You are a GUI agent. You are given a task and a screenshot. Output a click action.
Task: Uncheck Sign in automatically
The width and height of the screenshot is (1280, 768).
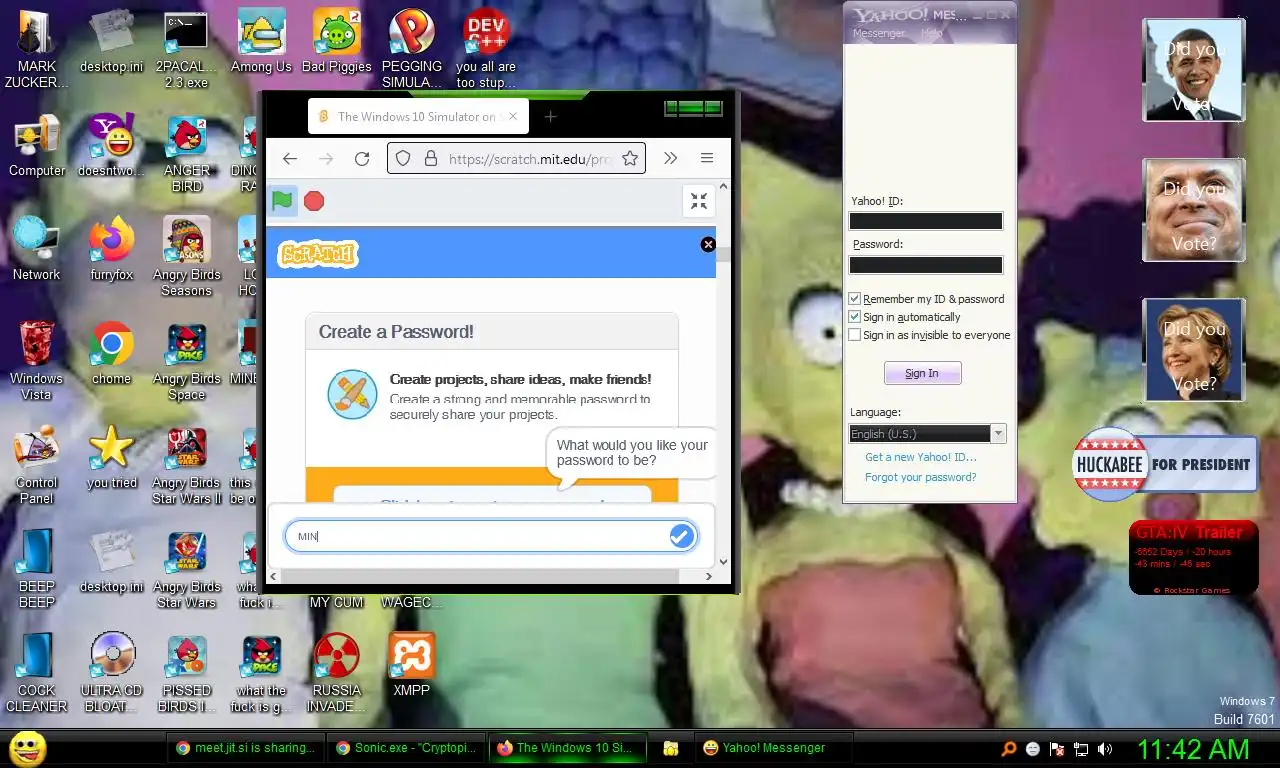point(855,317)
